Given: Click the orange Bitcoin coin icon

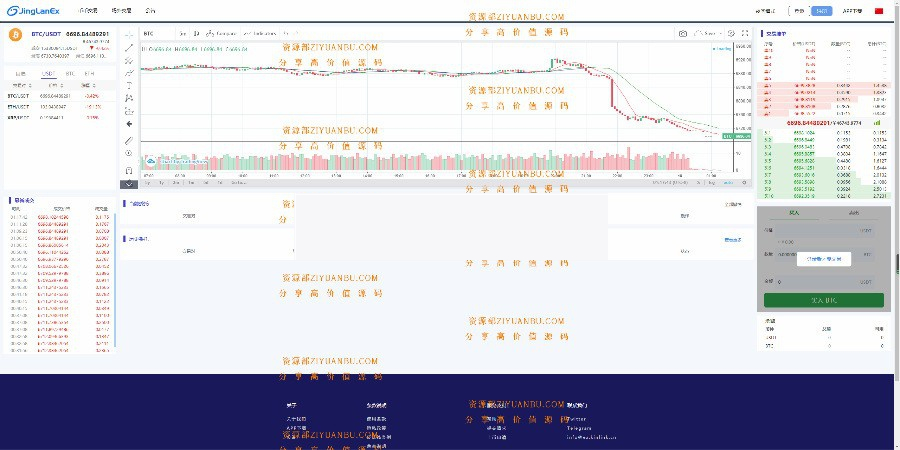Looking at the screenshot, I should click(15, 35).
